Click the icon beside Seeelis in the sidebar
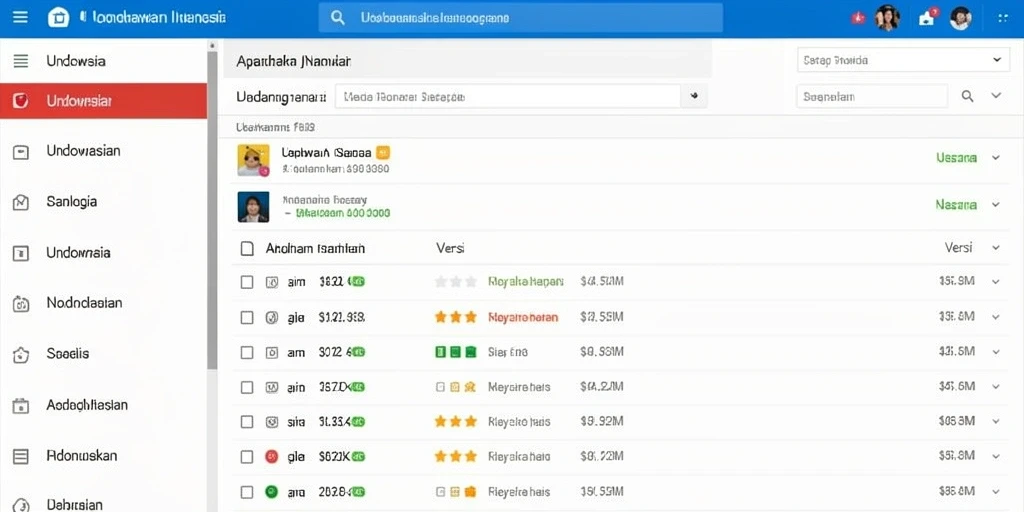Screen dimensions: 1024x512 tap(21, 355)
